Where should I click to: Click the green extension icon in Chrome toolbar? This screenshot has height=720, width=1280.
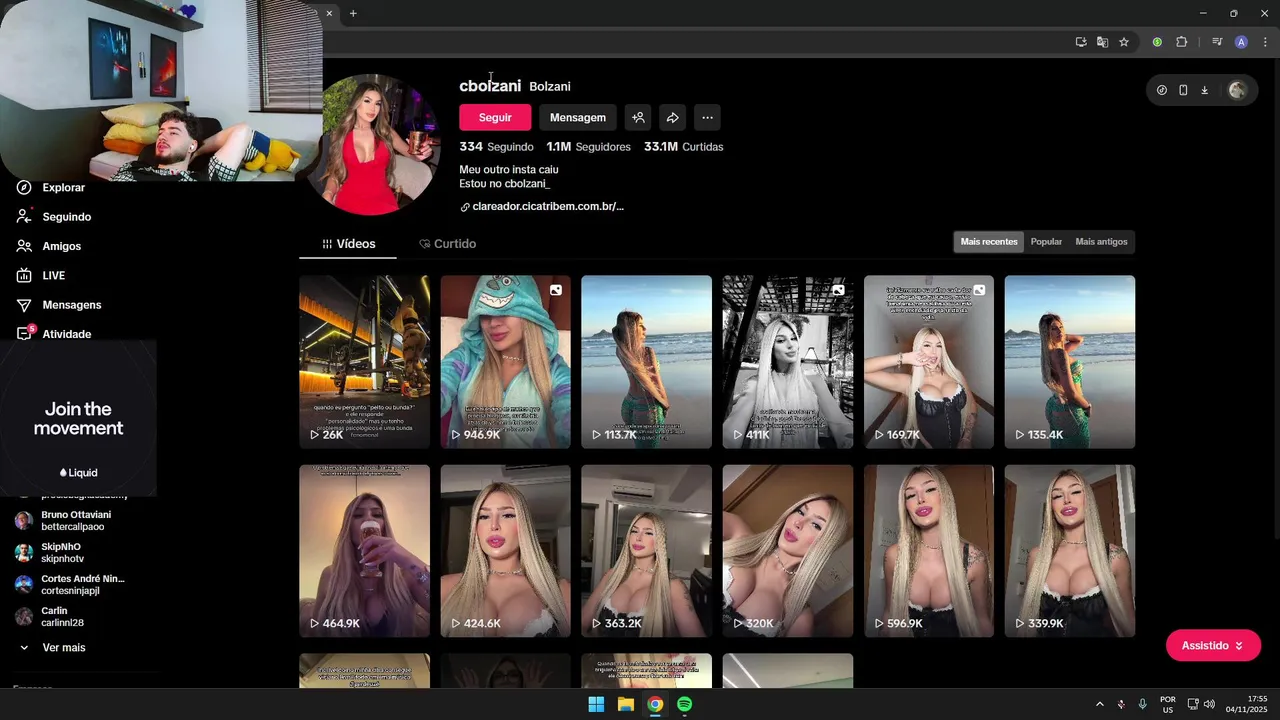(1157, 42)
